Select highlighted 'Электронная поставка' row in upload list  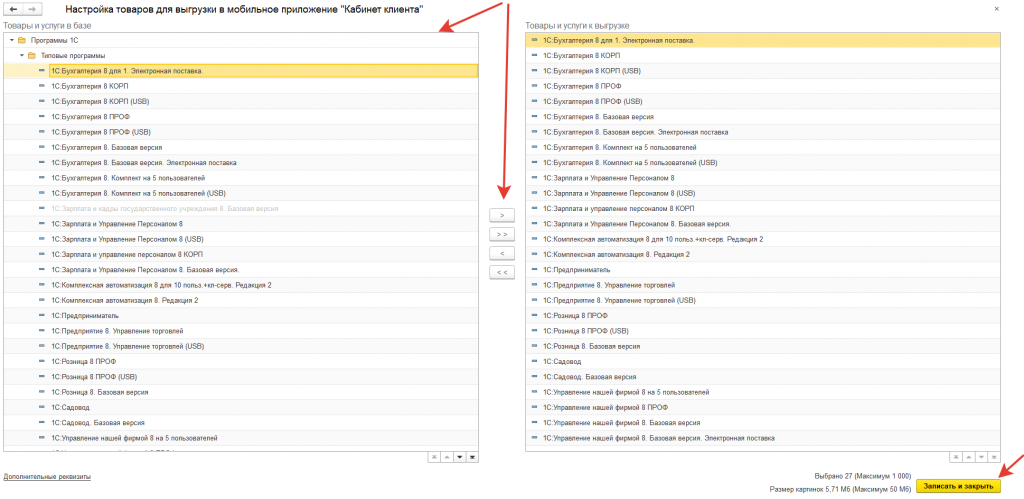tap(763, 40)
